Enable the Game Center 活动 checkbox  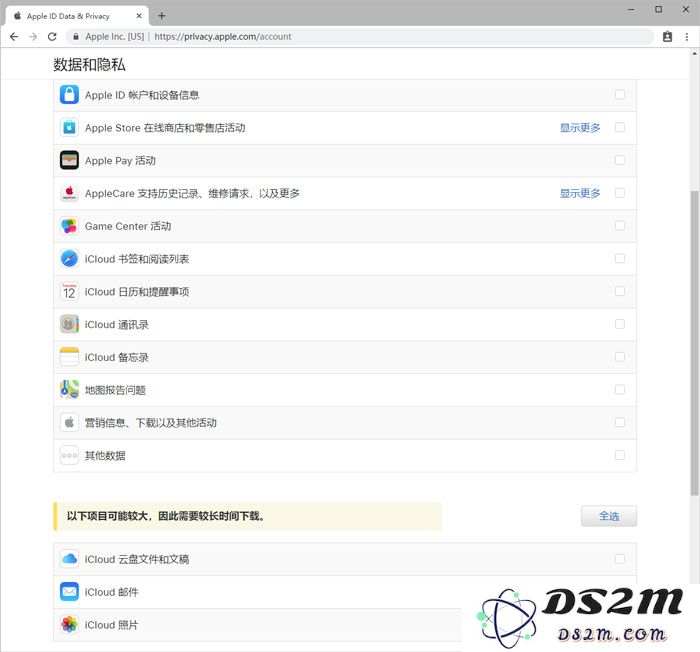point(620,226)
